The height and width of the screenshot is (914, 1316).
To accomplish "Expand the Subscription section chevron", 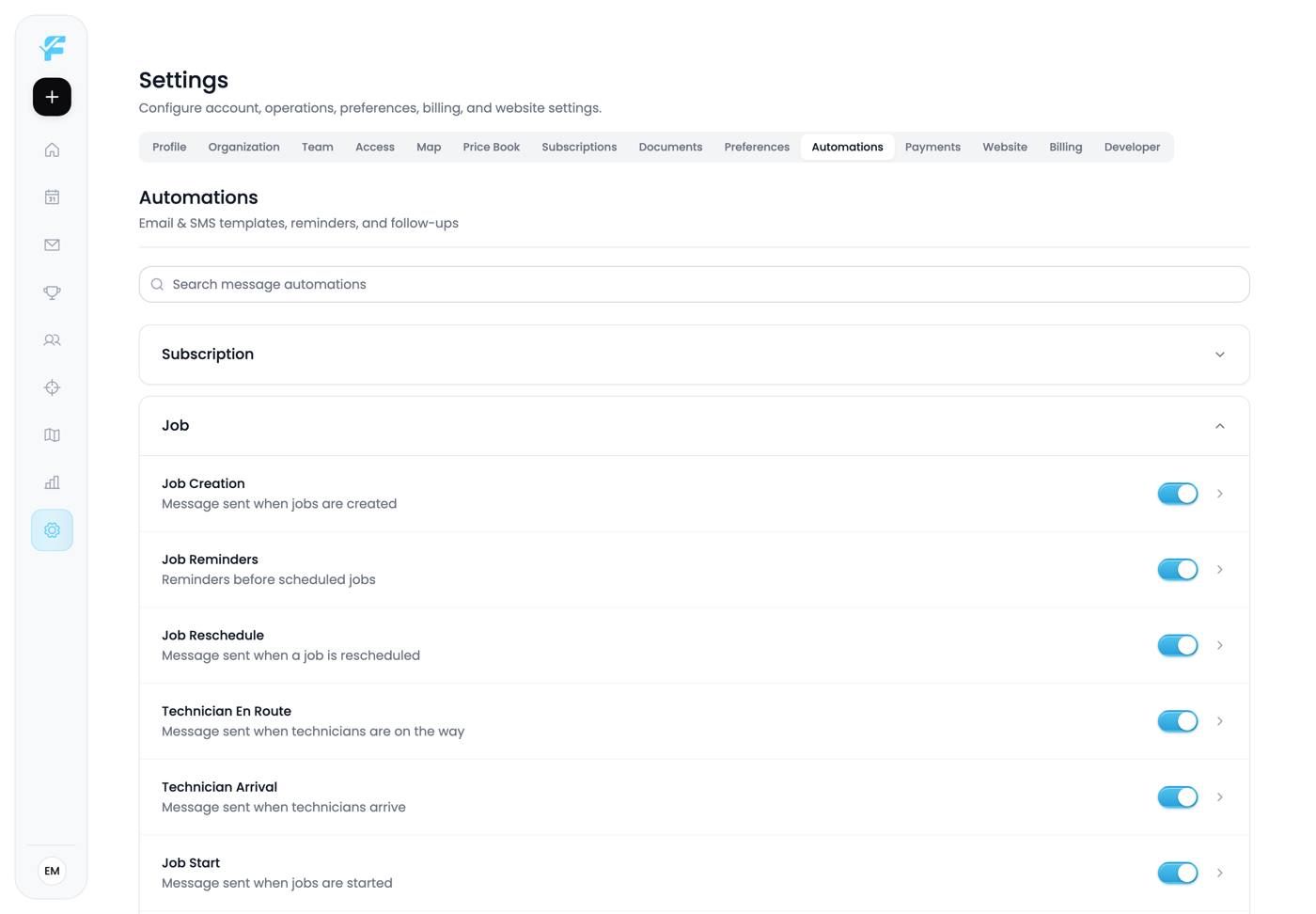I will (1219, 355).
